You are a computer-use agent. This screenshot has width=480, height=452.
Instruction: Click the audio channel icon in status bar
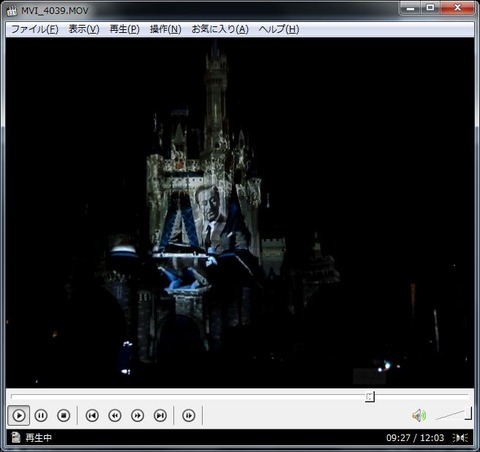pyautogui.click(x=460, y=438)
